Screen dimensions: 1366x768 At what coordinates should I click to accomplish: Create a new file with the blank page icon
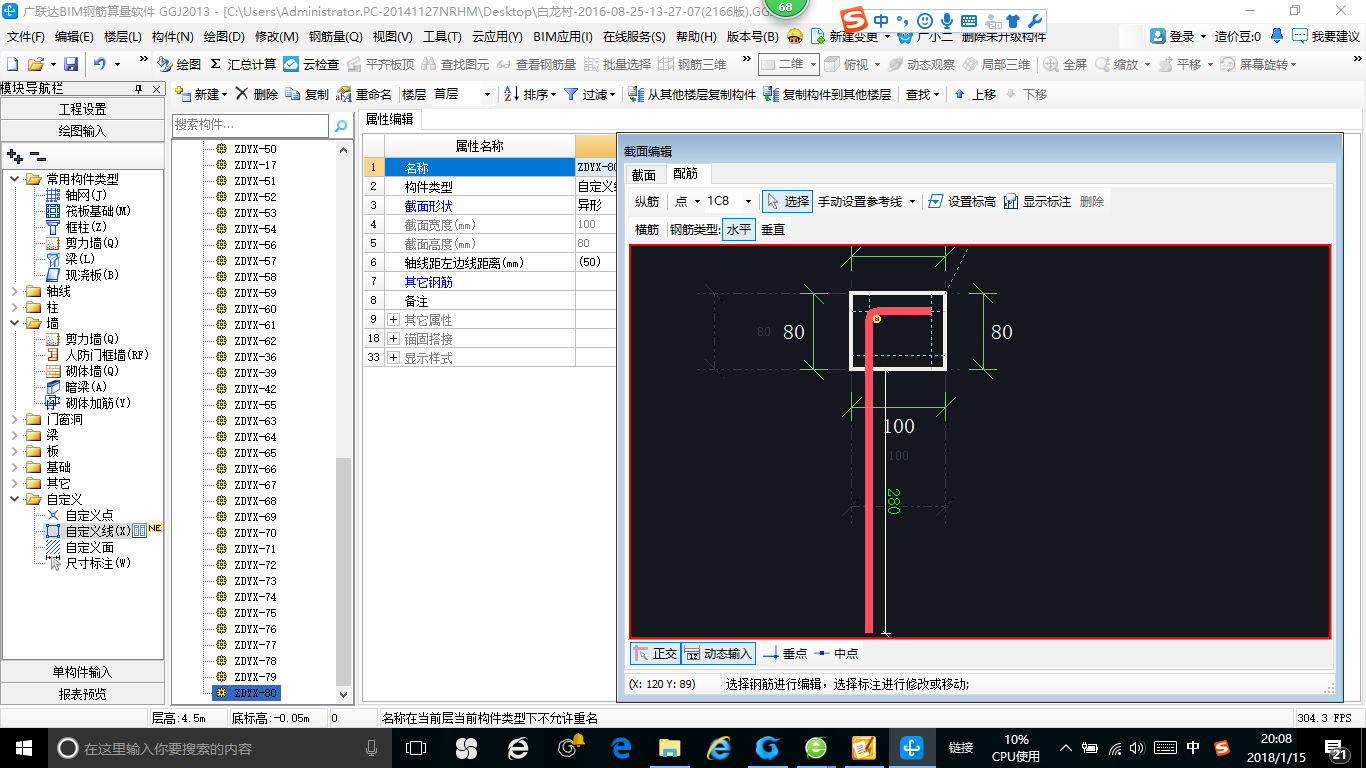click(x=13, y=64)
